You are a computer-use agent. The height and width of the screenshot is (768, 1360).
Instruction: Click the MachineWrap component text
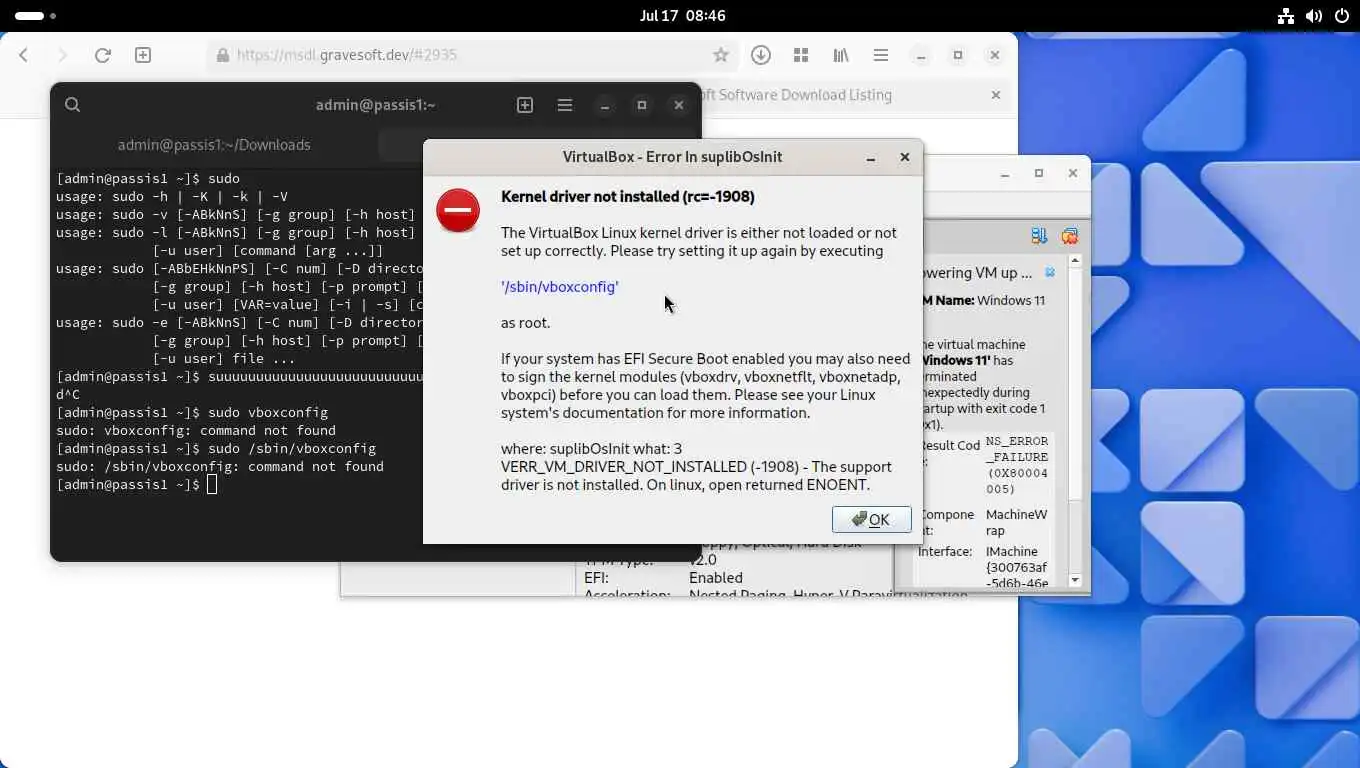point(1016,522)
